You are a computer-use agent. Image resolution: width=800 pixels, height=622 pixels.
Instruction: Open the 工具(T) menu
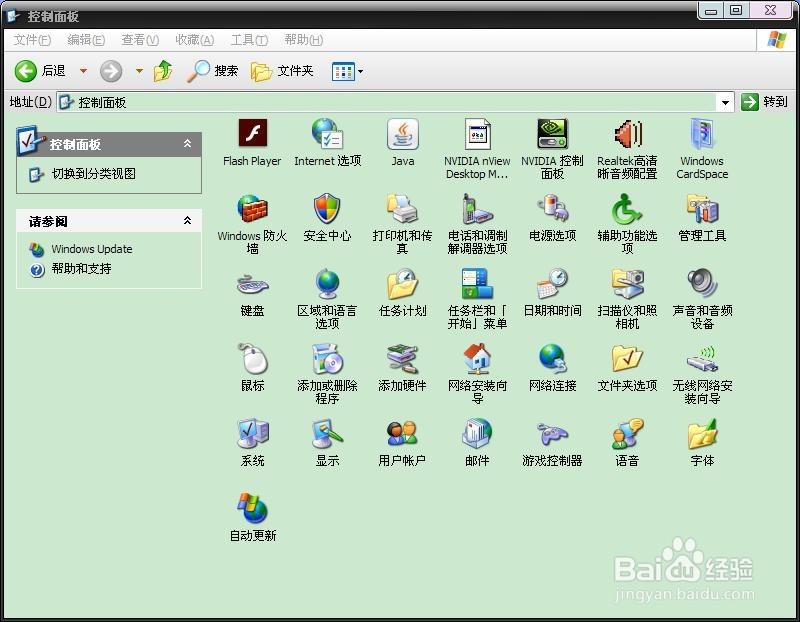(249, 40)
